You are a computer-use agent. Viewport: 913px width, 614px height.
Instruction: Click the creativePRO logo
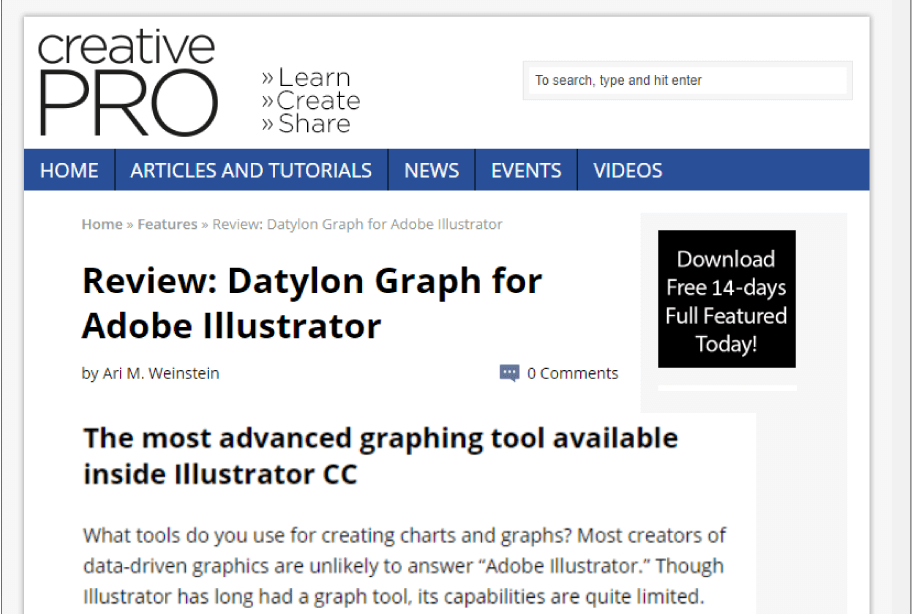pyautogui.click(x=125, y=80)
